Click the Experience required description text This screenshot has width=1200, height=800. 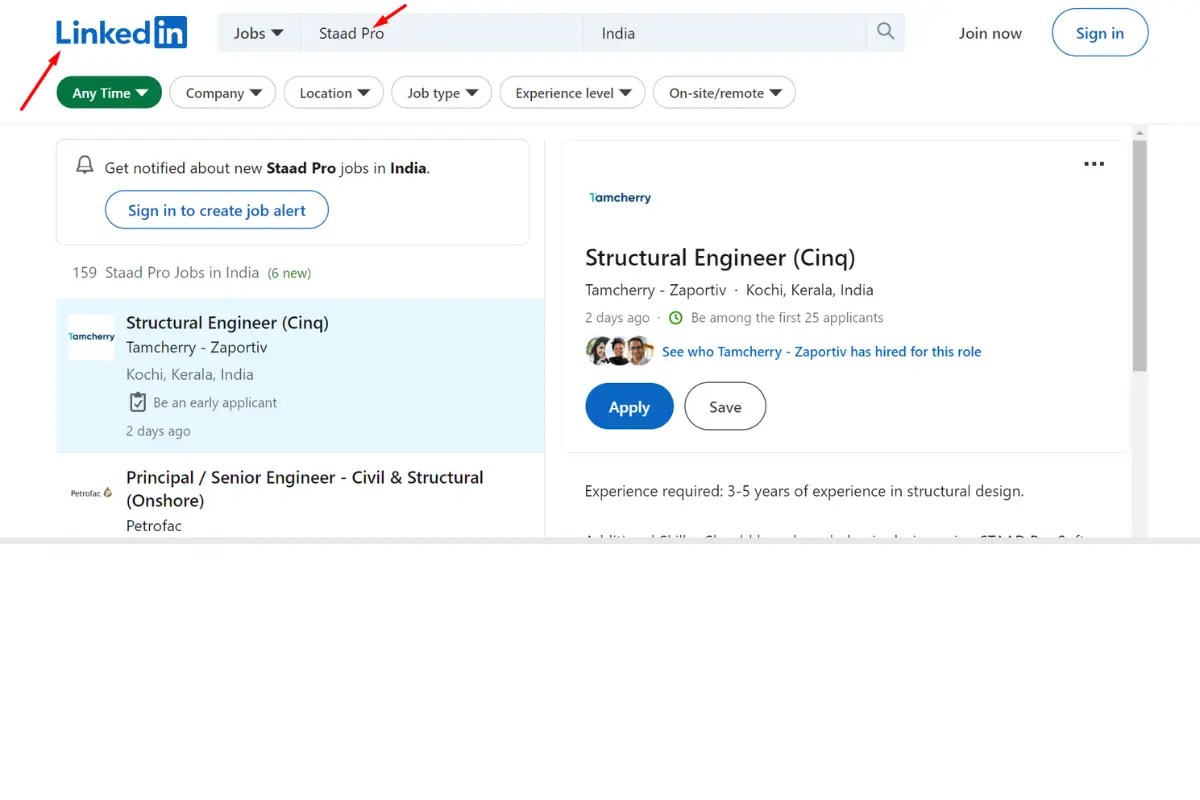804,491
